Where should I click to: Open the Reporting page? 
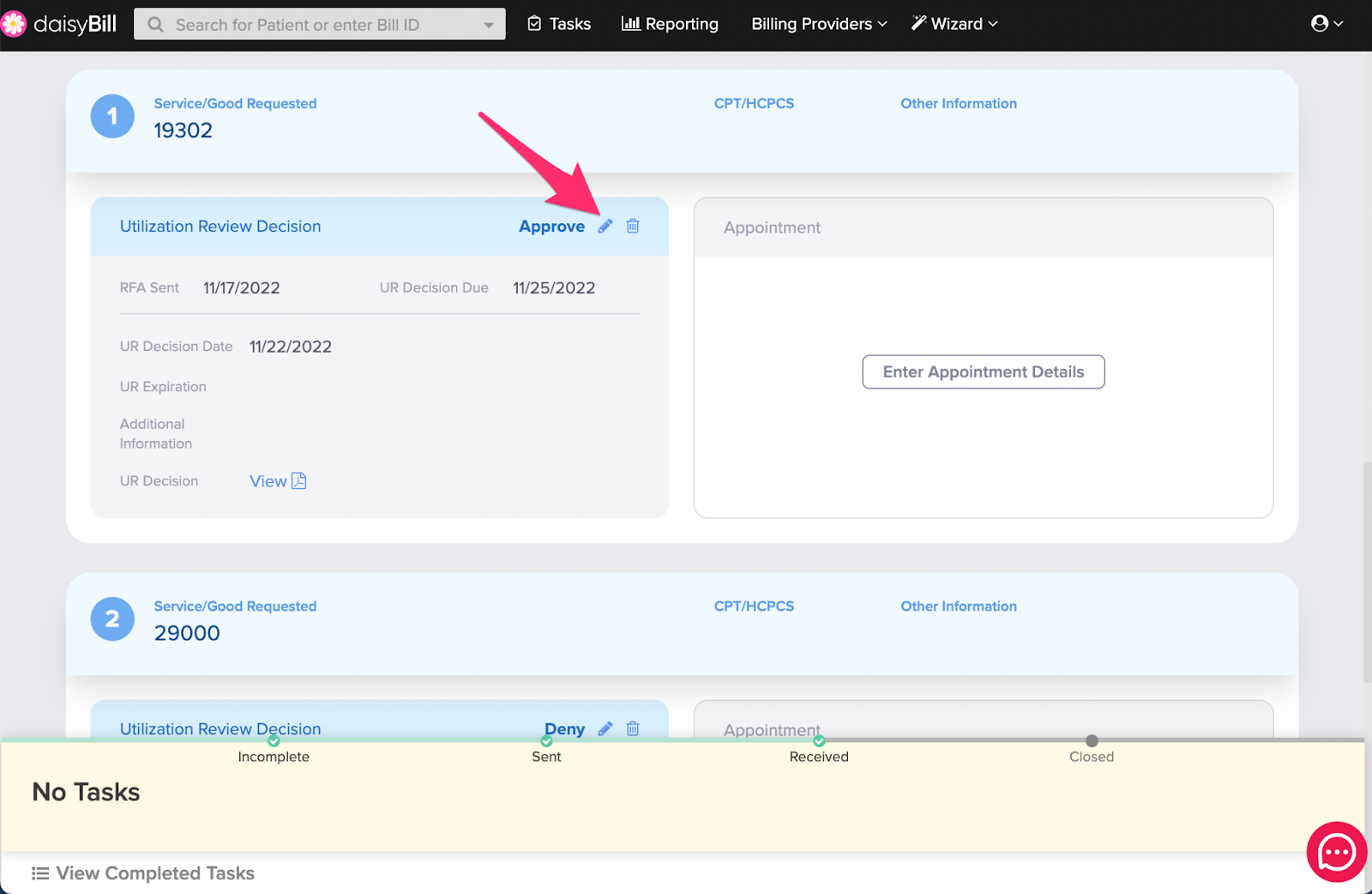click(670, 24)
